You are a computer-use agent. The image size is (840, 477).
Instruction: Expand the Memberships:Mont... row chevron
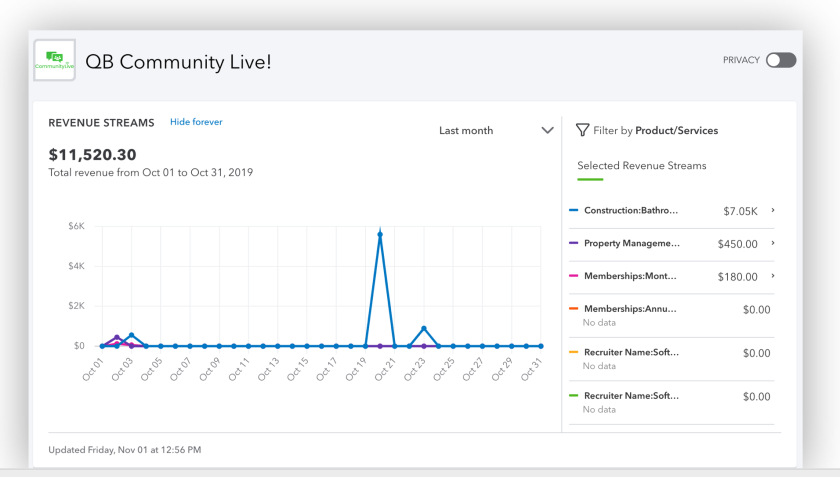[772, 275]
